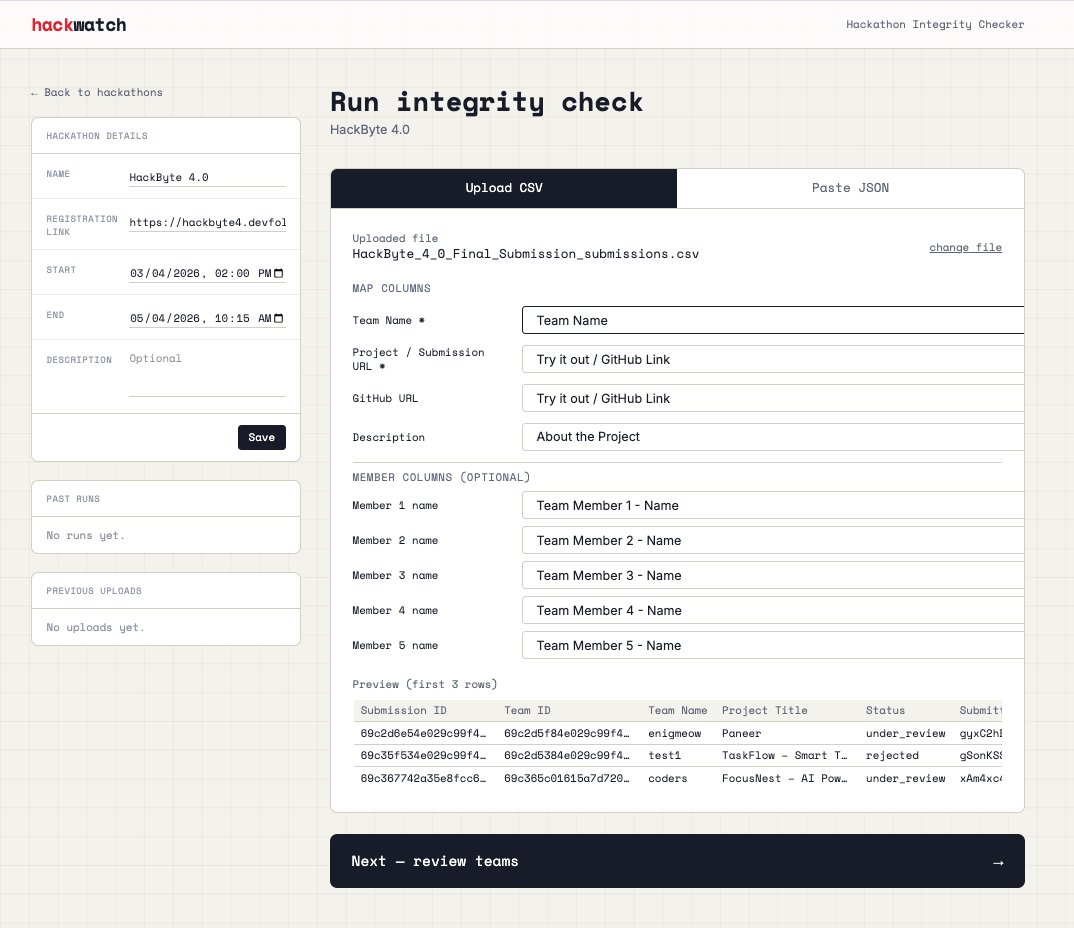Screen dimensions: 1074x928
Task: Click the Submission ID column header
Action: coord(403,711)
